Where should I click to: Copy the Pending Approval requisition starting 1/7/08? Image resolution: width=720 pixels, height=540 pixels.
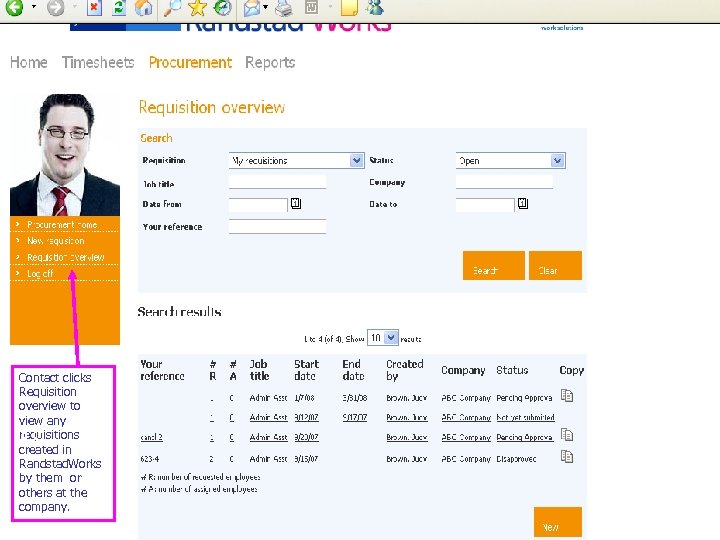click(567, 395)
